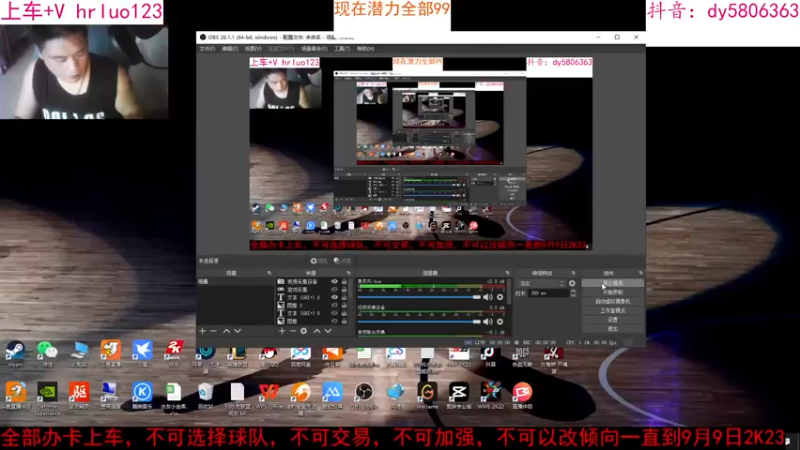The width and height of the screenshot is (800, 450).
Task: Open the WeGame desktop shortcut
Action: tap(427, 394)
